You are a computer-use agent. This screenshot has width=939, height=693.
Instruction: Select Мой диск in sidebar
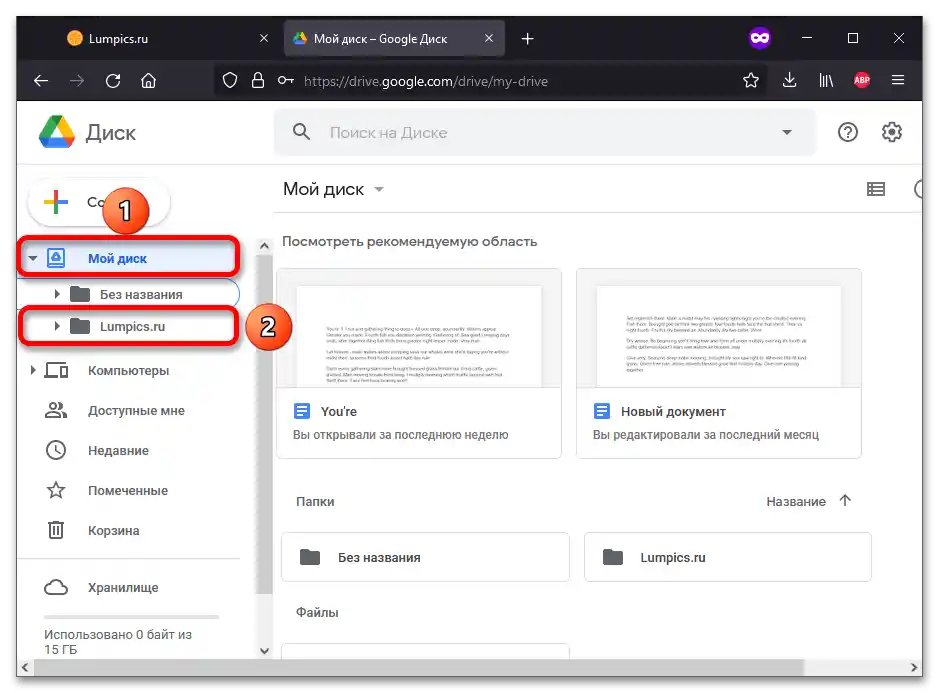click(129, 258)
